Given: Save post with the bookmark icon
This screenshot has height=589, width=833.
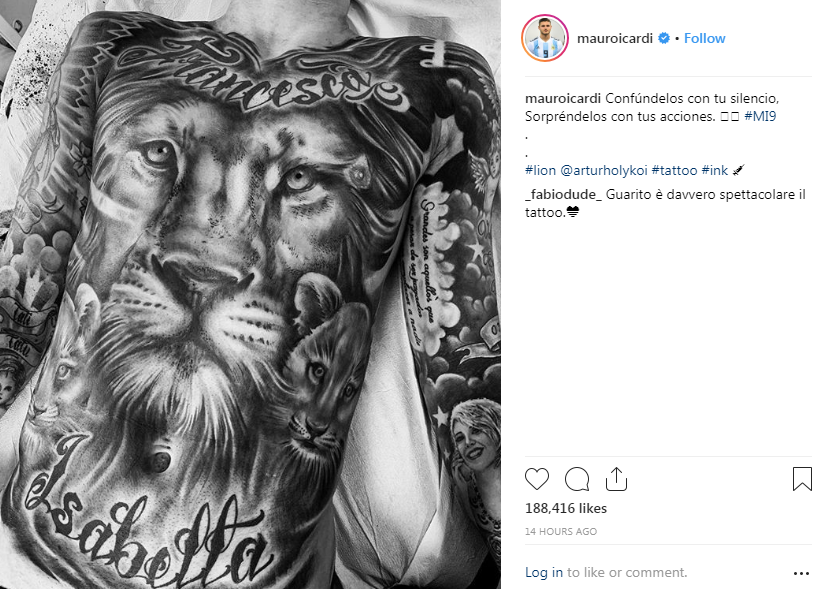Looking at the screenshot, I should tap(802, 479).
